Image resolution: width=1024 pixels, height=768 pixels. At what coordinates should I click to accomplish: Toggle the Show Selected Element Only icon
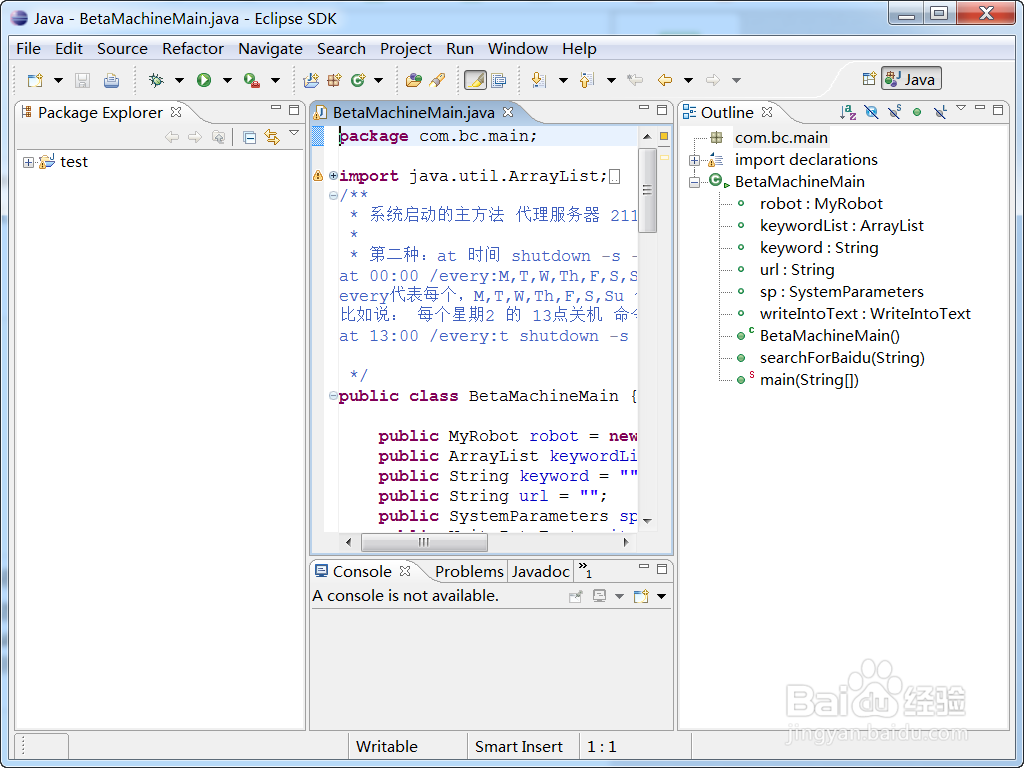pos(498,80)
